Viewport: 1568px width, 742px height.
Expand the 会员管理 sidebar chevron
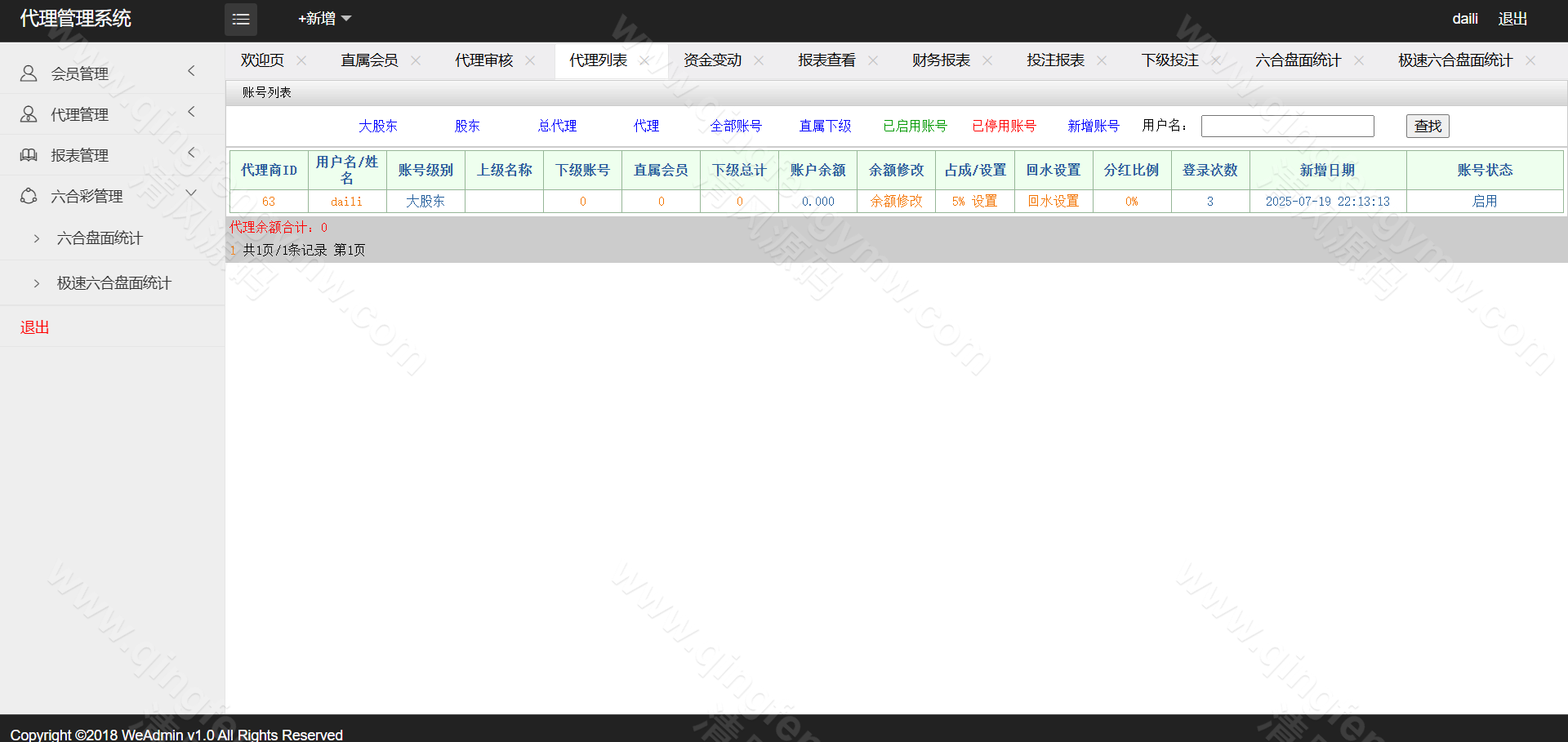[191, 71]
